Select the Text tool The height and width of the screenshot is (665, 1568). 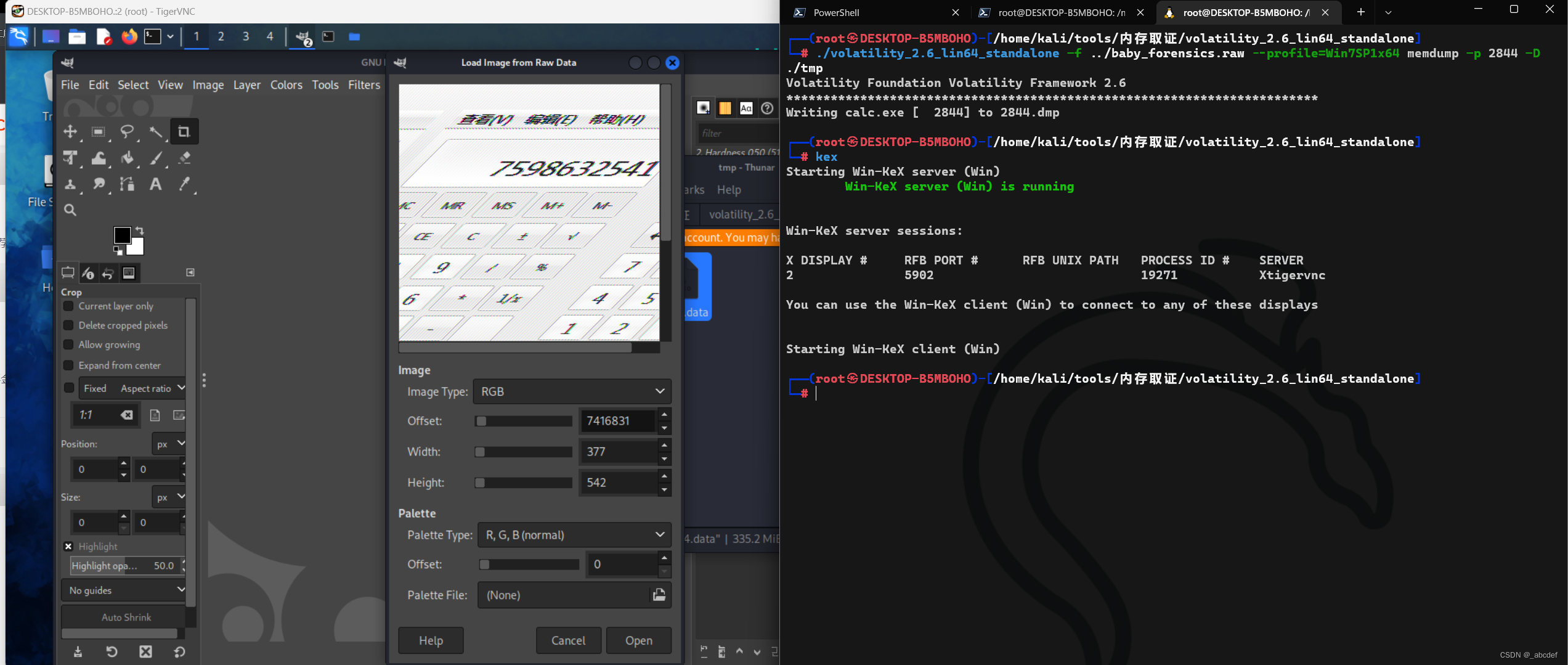pyautogui.click(x=156, y=184)
